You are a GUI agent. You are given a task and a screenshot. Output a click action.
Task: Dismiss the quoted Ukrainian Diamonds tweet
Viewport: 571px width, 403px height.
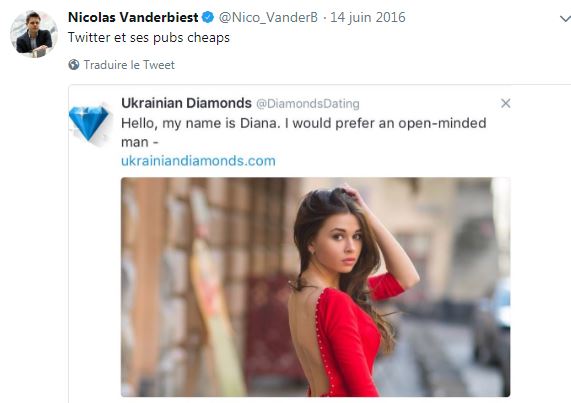point(505,103)
